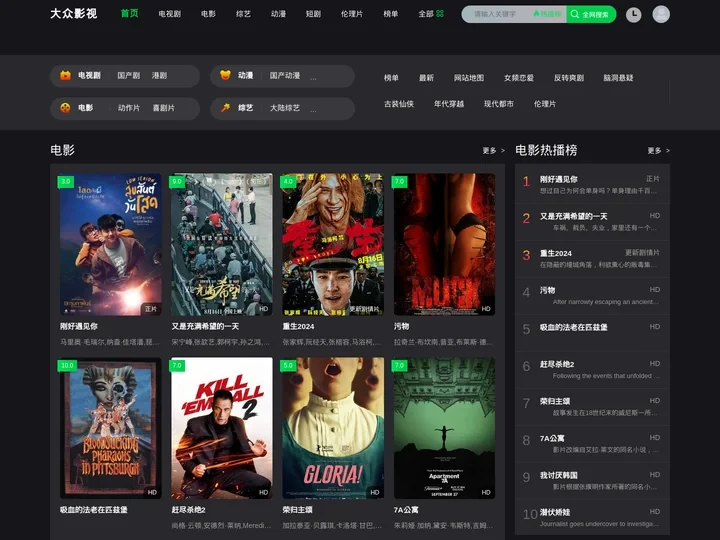Viewport: 720px width, 540px height.
Task: Click the 港剧 subcategory link
Action: tap(159, 75)
